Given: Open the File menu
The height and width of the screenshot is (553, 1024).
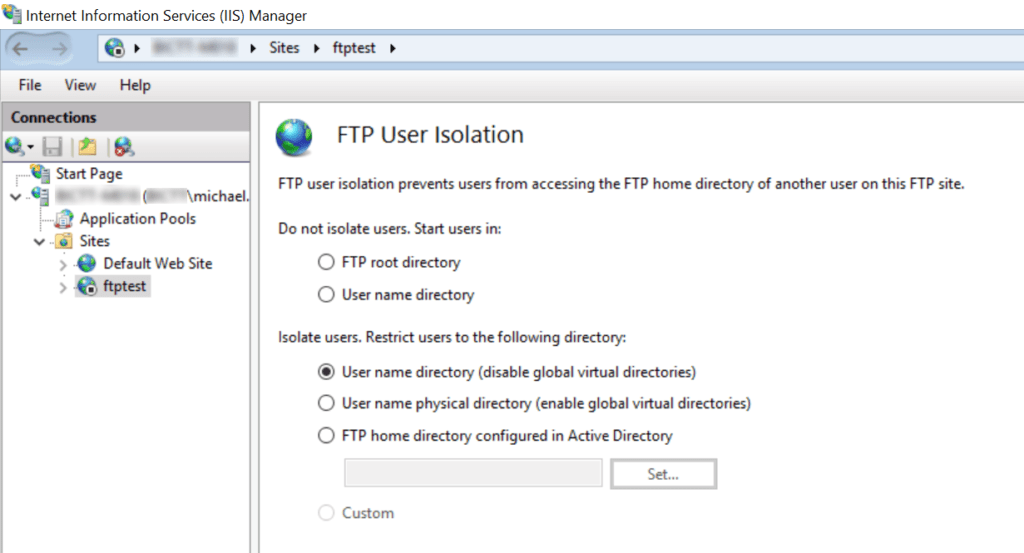Looking at the screenshot, I should 30,85.
